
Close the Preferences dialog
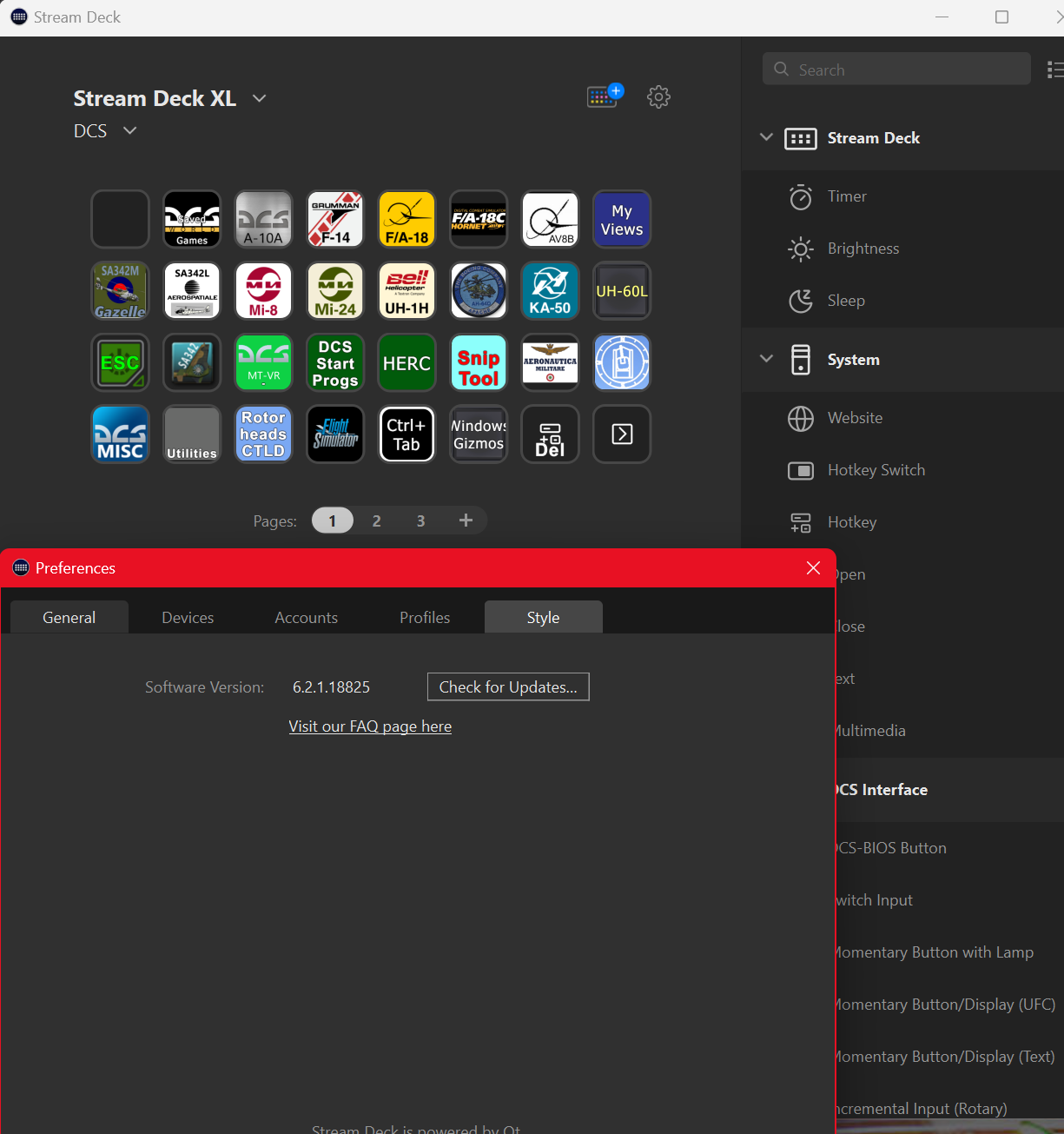click(813, 567)
